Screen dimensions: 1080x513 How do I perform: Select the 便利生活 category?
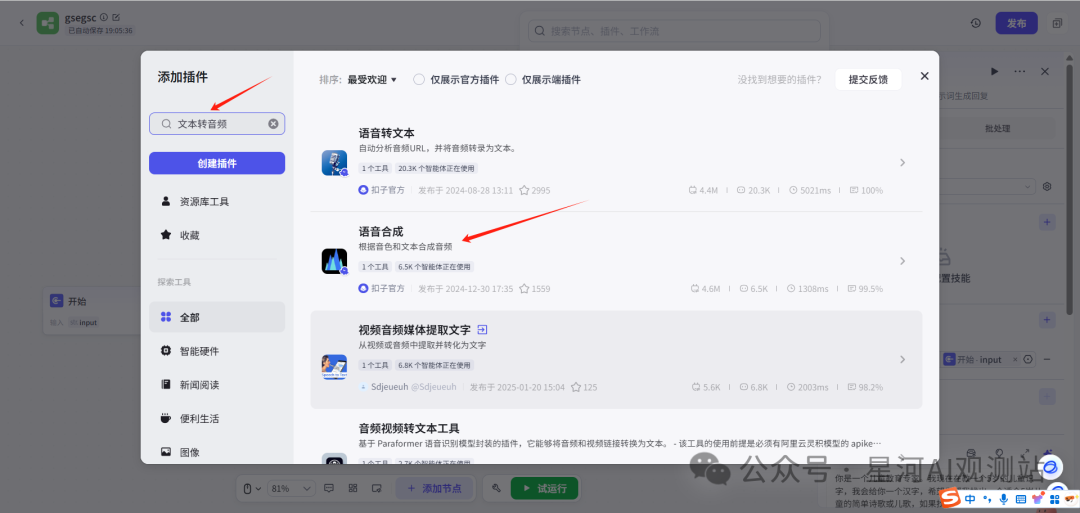(x=217, y=418)
